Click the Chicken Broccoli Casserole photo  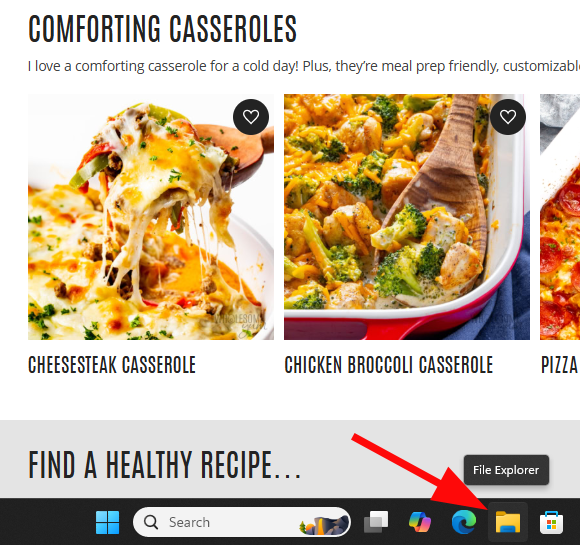[407, 217]
